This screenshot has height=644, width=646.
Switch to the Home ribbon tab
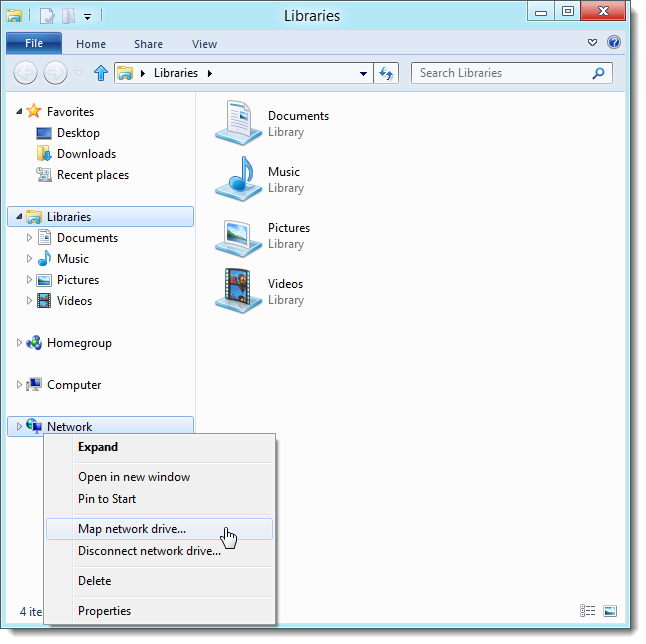pyautogui.click(x=91, y=44)
